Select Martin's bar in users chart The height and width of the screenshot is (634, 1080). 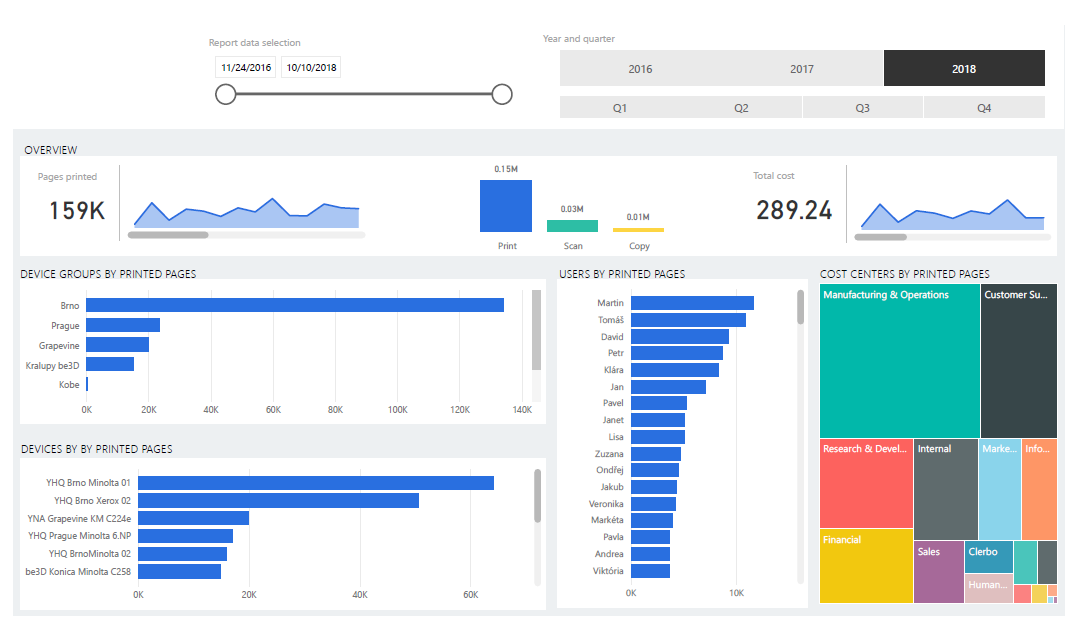692,303
